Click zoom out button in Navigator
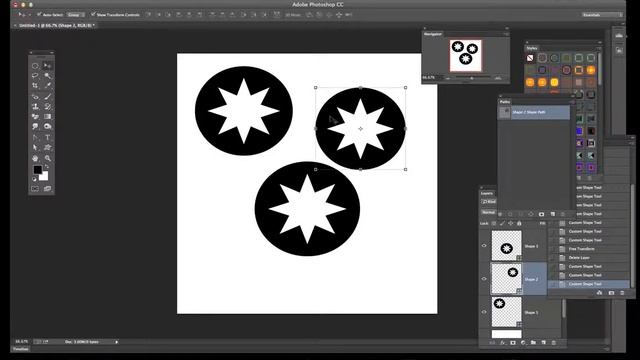Image resolution: width=640 pixels, height=360 pixels. point(448,78)
